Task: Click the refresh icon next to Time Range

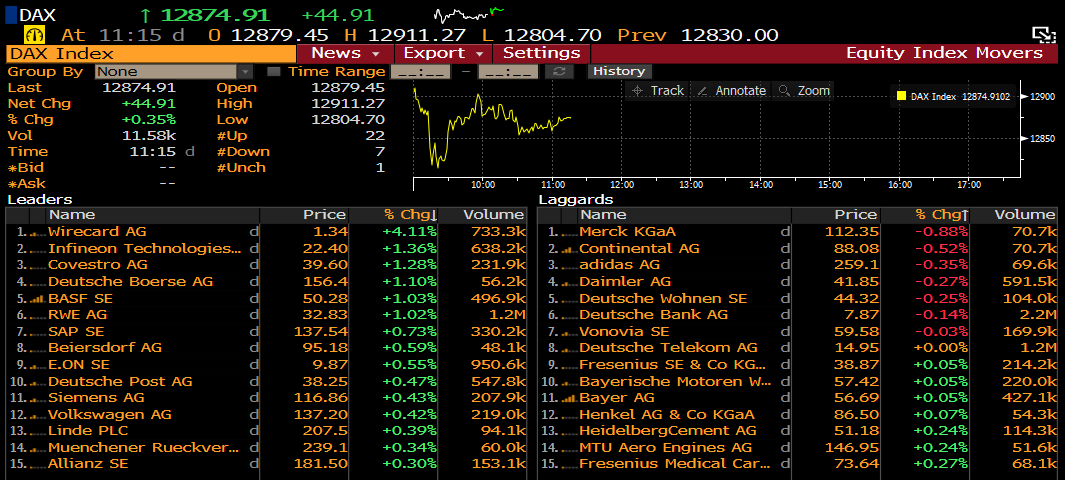Action: click(x=559, y=71)
